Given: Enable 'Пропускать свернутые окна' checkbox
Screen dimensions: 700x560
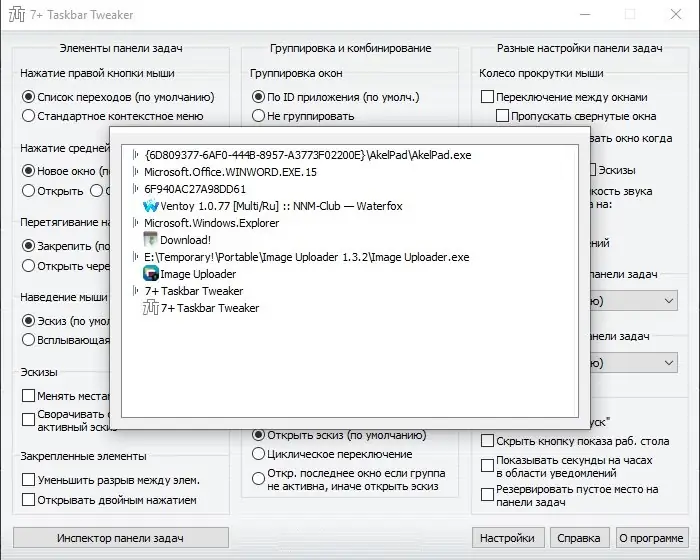Looking at the screenshot, I should pos(502,116).
